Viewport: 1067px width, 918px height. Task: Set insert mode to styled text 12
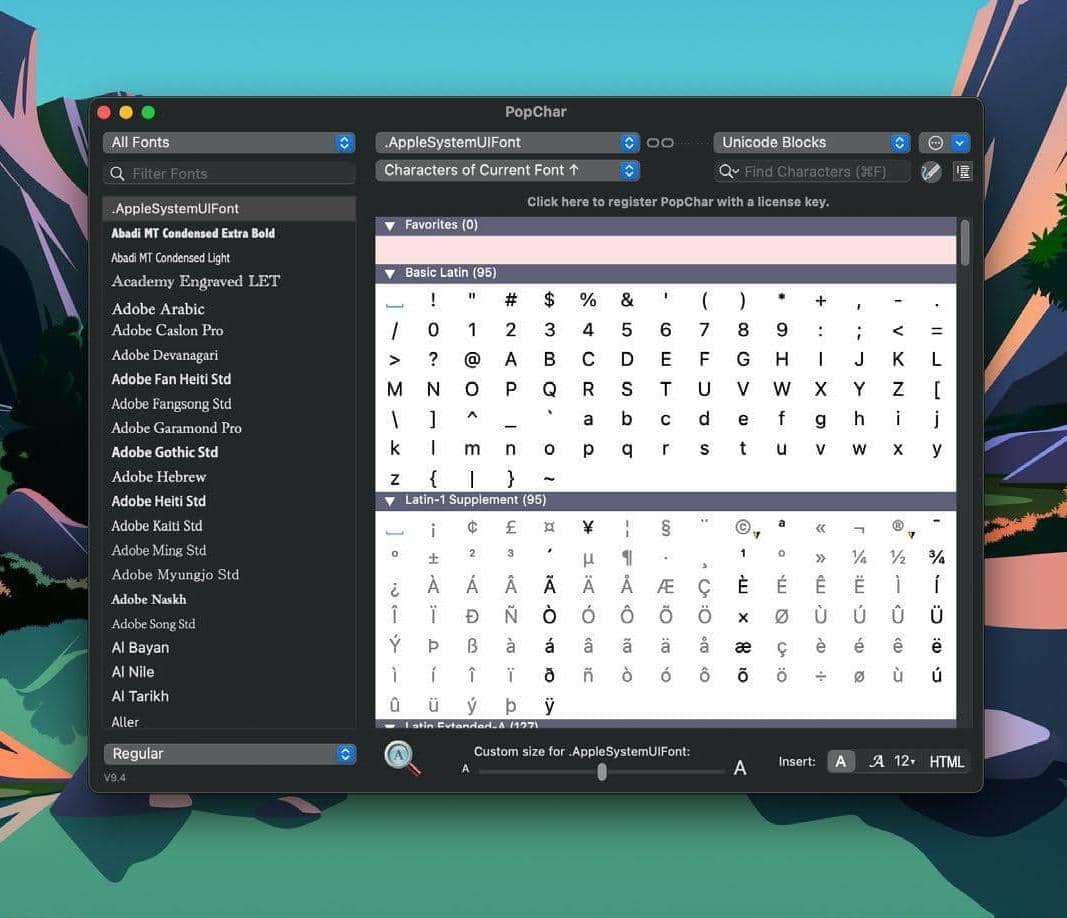click(891, 761)
